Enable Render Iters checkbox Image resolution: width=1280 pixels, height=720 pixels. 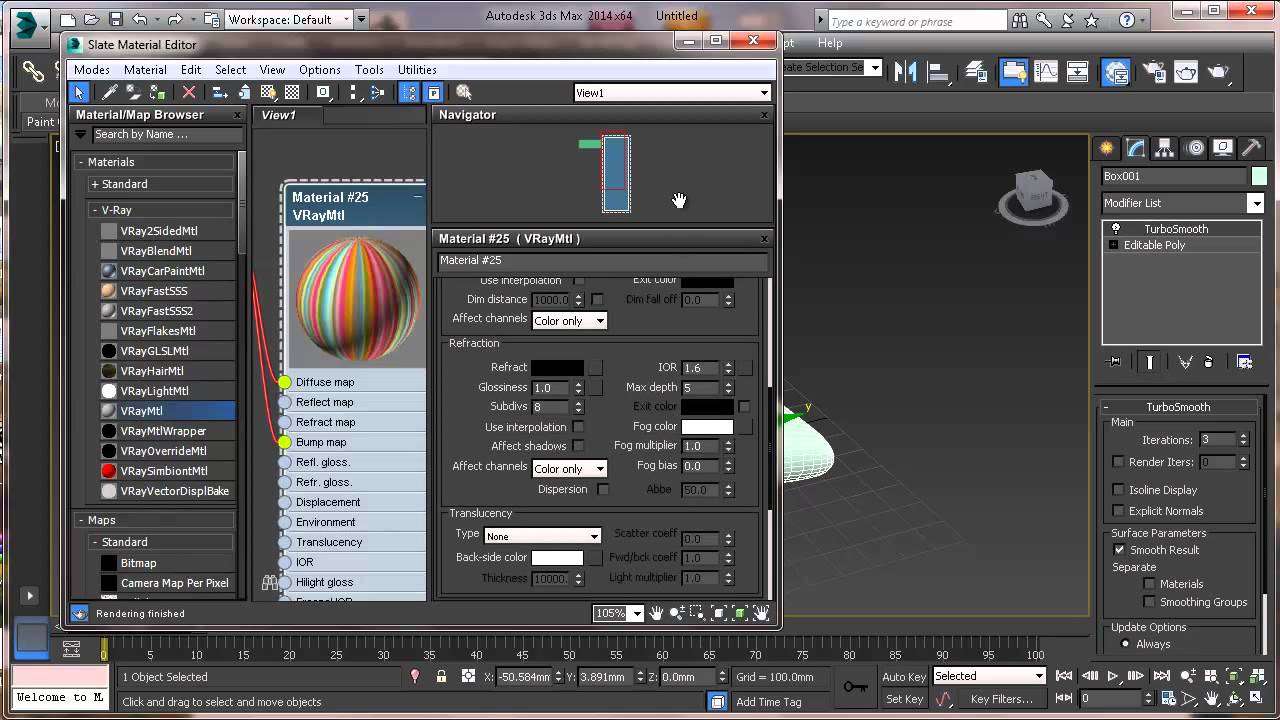[1118, 462]
